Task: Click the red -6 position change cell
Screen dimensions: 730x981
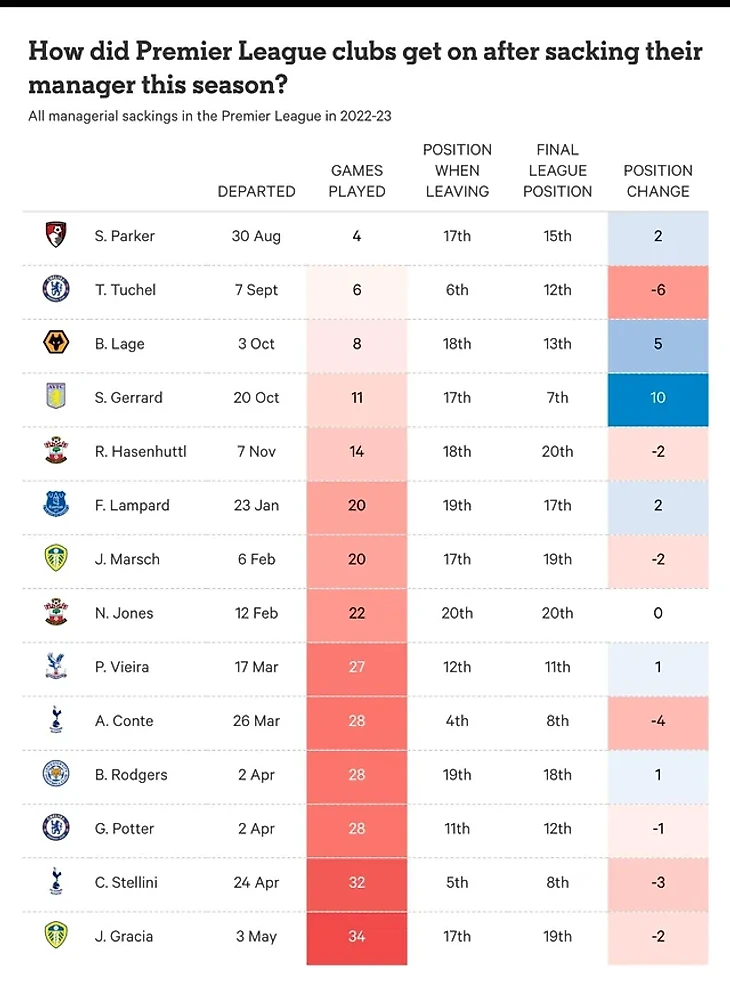Action: (658, 292)
